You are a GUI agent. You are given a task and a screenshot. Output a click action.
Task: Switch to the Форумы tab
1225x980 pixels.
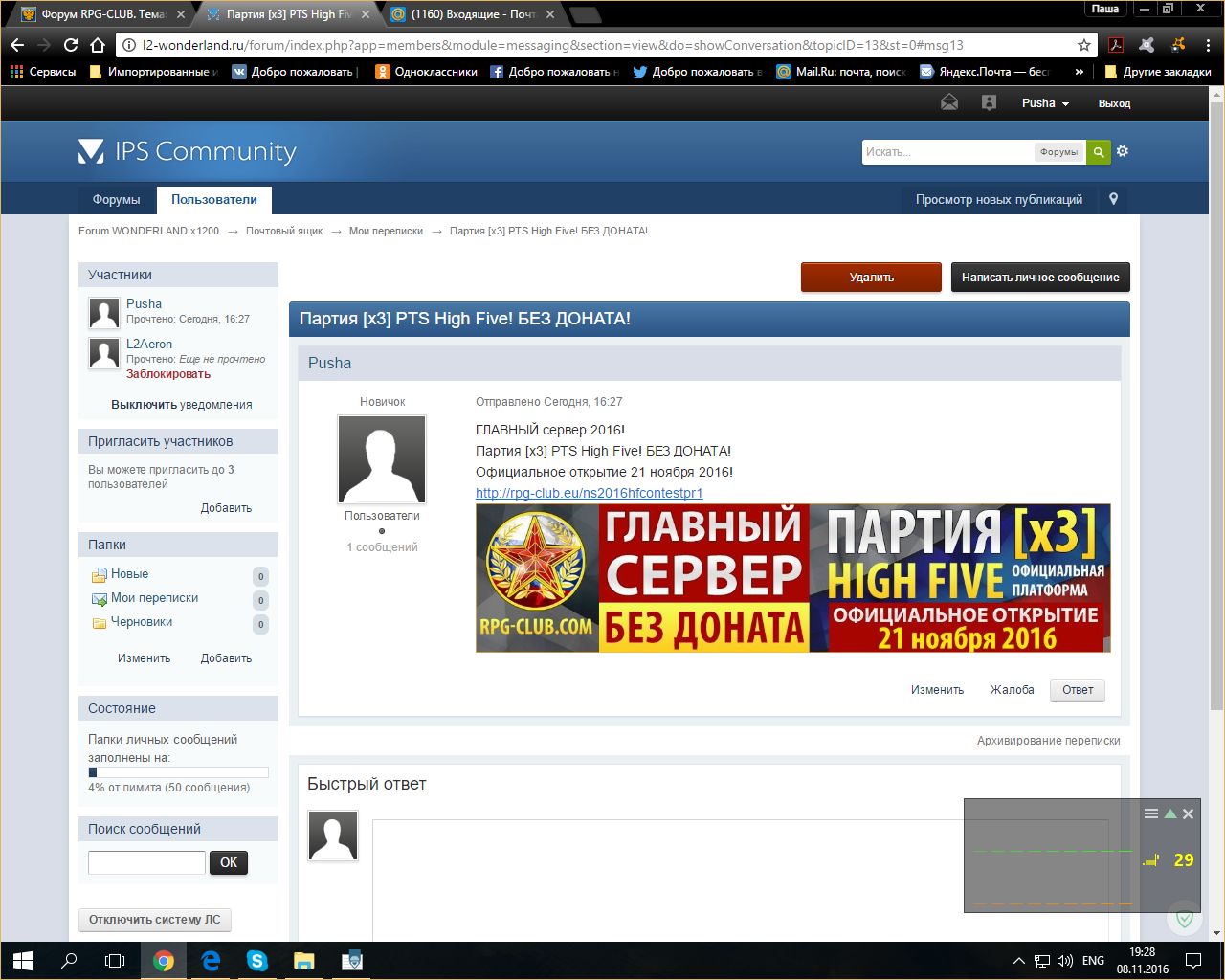pos(116,199)
